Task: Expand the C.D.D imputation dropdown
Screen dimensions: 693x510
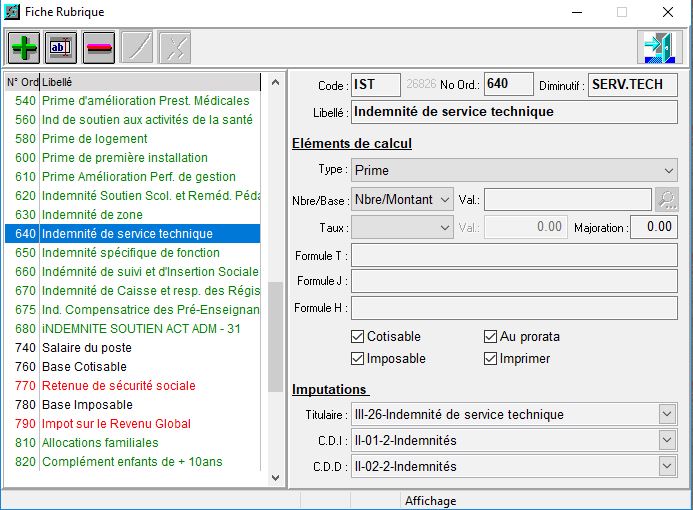Action: coord(668,466)
